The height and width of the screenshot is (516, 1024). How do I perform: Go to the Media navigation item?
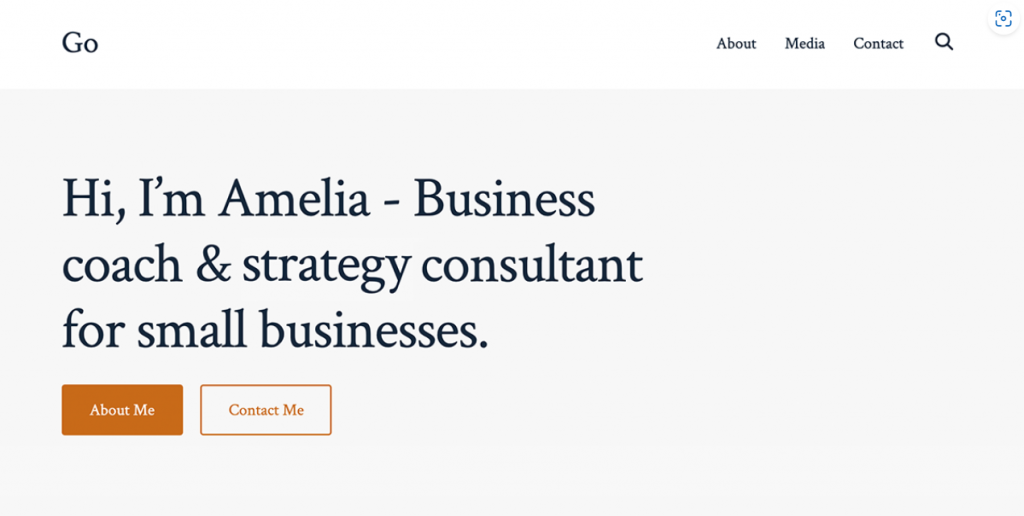(804, 43)
